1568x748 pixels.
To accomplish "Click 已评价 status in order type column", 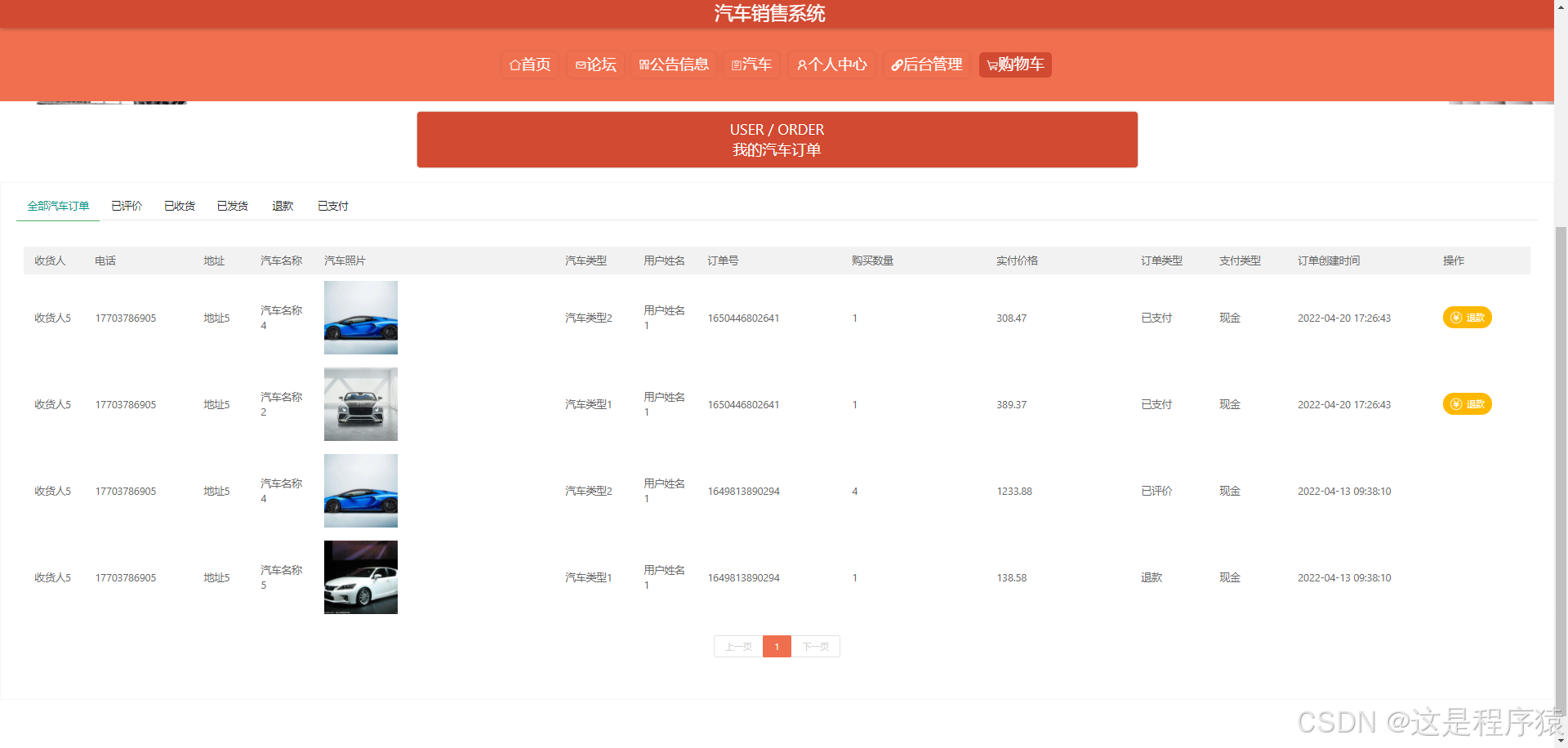I will [1156, 491].
